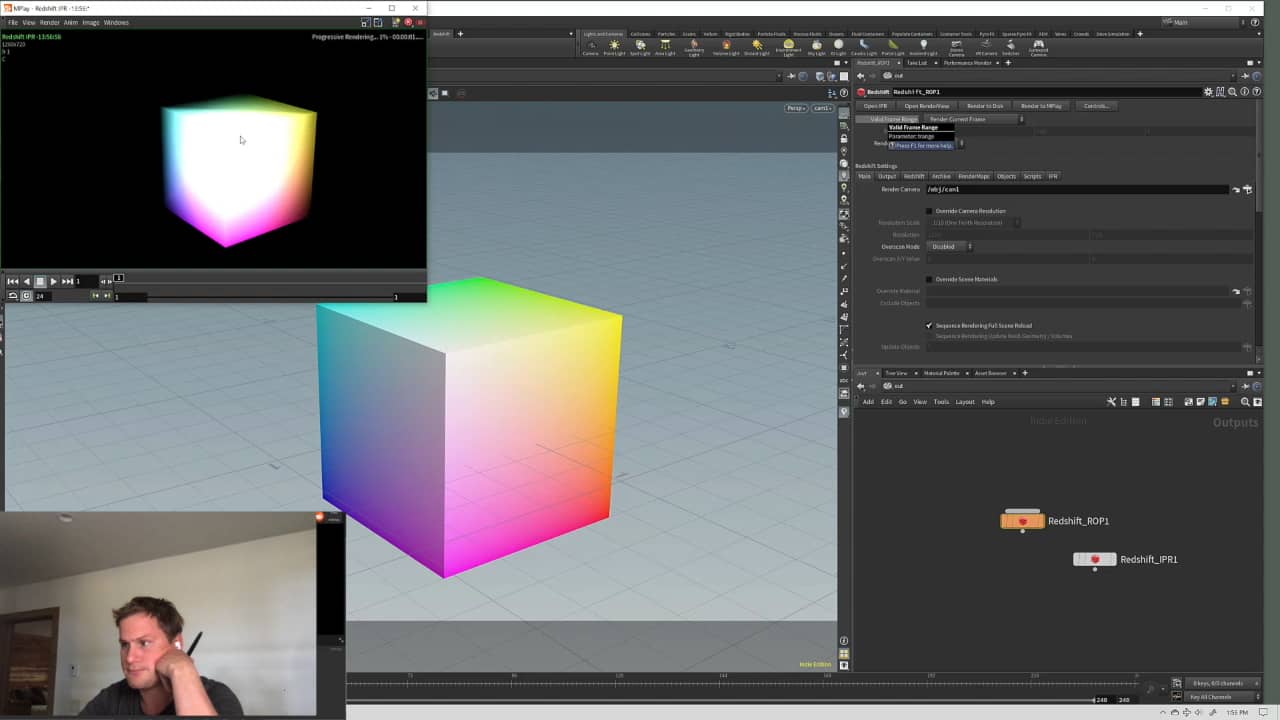This screenshot has width=1280, height=720.
Task: Click network editor find magnifier icon
Action: [x=1245, y=402]
